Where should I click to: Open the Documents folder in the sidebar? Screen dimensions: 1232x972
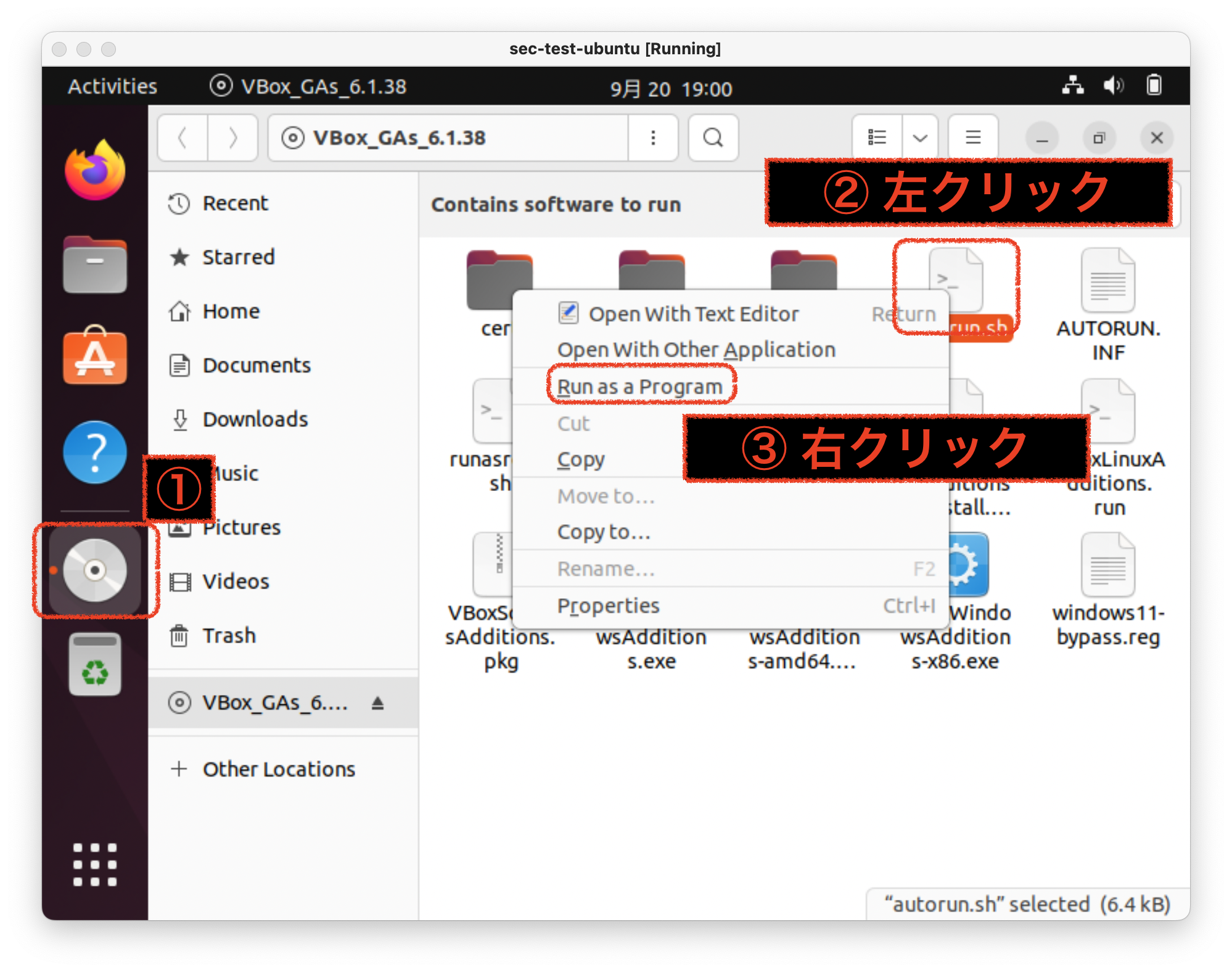point(256,365)
